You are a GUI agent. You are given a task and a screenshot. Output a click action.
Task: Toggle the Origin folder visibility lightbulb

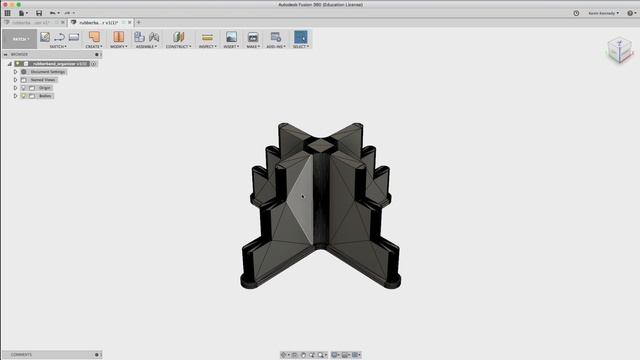click(x=24, y=88)
